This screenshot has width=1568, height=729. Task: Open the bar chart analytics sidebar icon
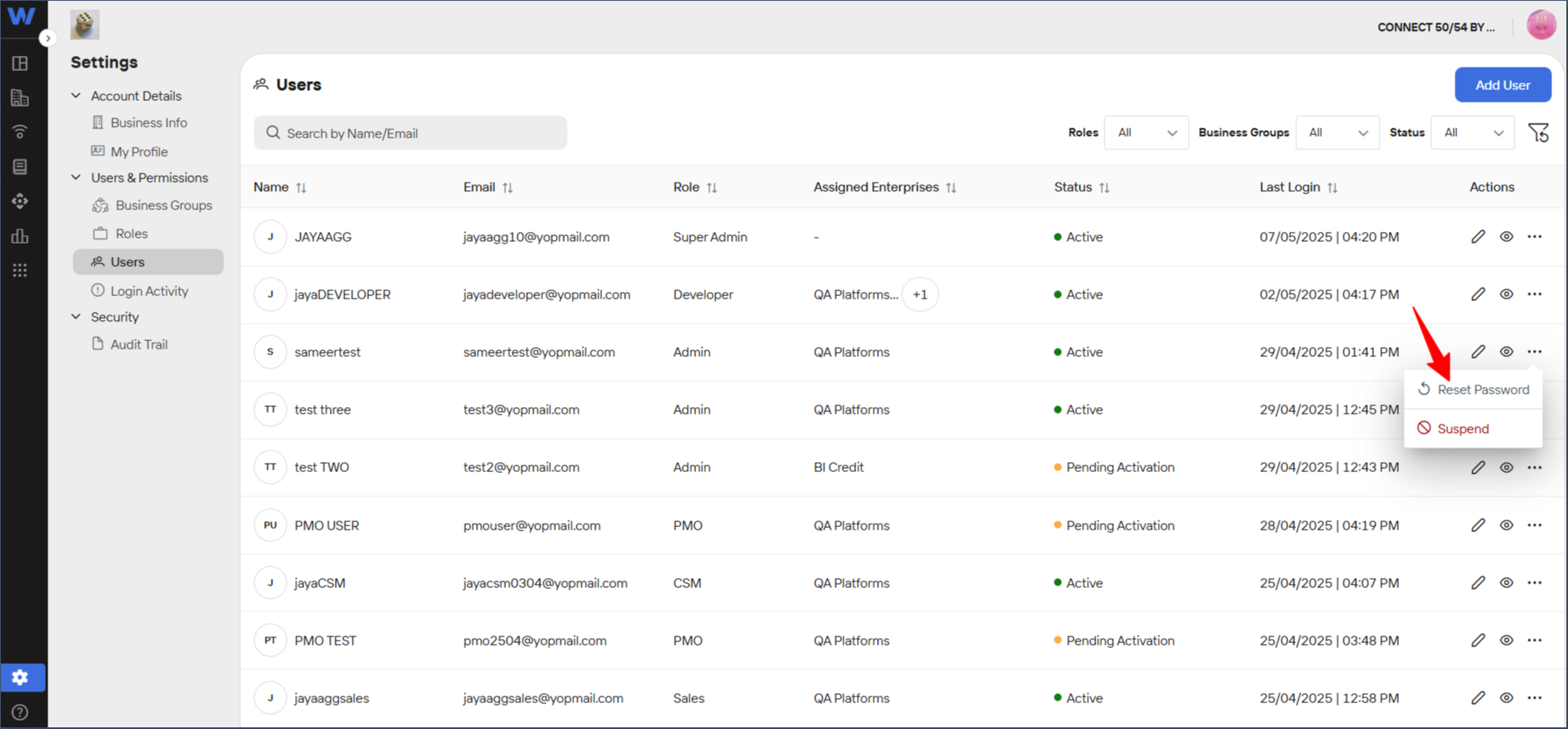21,236
